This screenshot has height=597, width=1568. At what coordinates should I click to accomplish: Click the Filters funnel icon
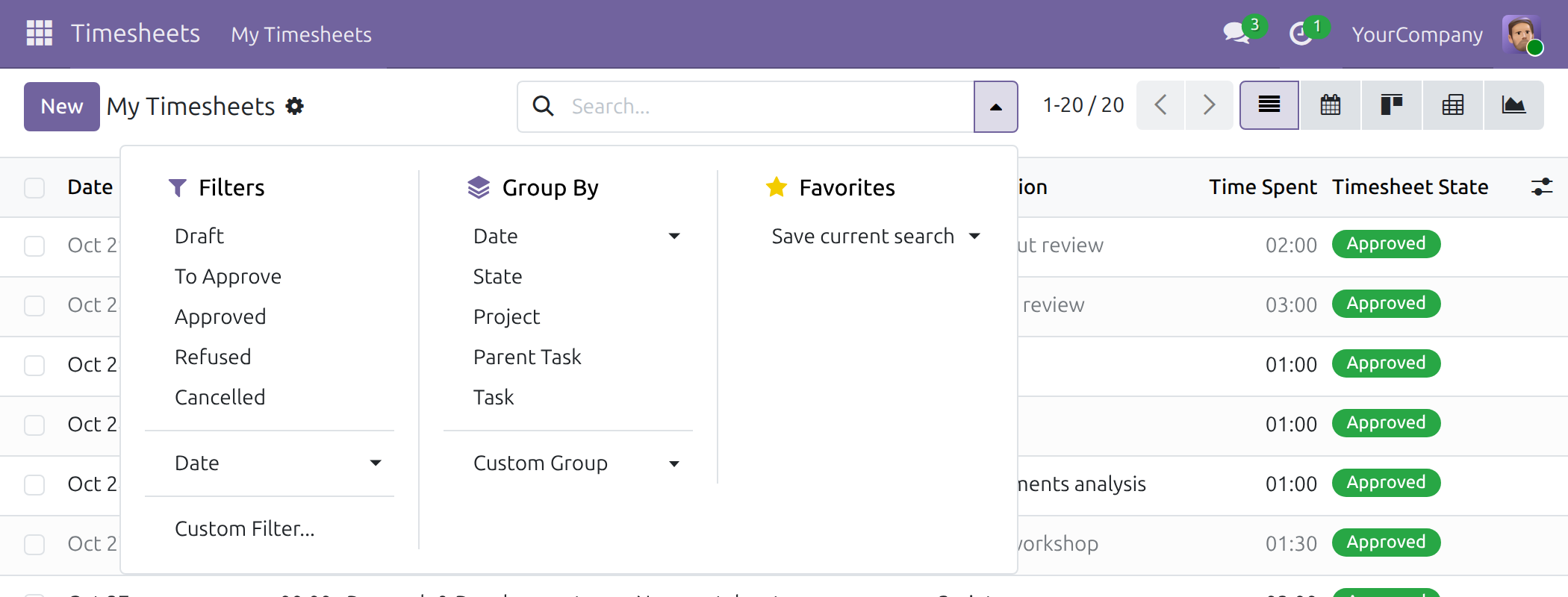(x=177, y=187)
